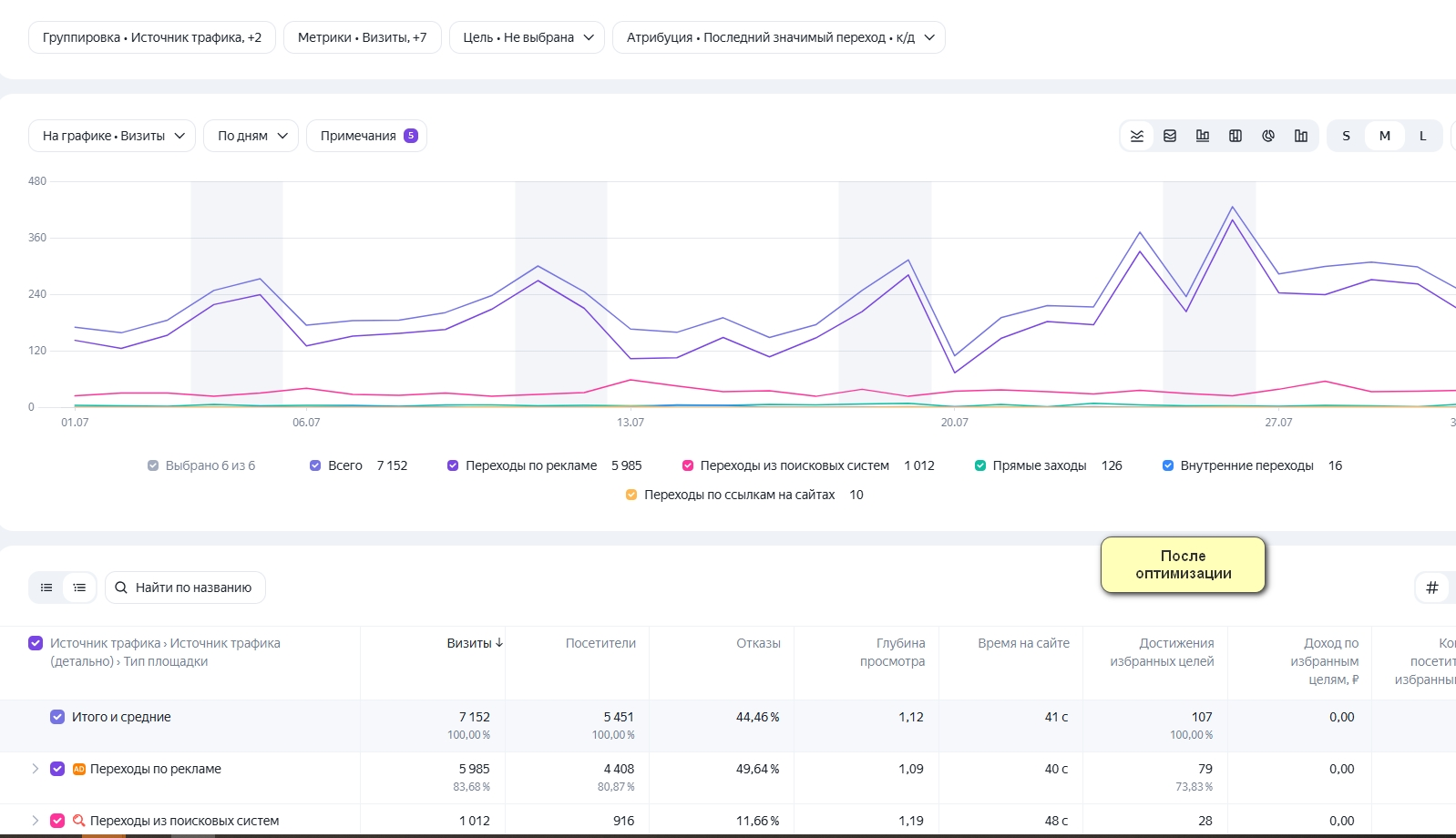This screenshot has height=838, width=1456.
Task: Select chart size S
Action: (1346, 136)
